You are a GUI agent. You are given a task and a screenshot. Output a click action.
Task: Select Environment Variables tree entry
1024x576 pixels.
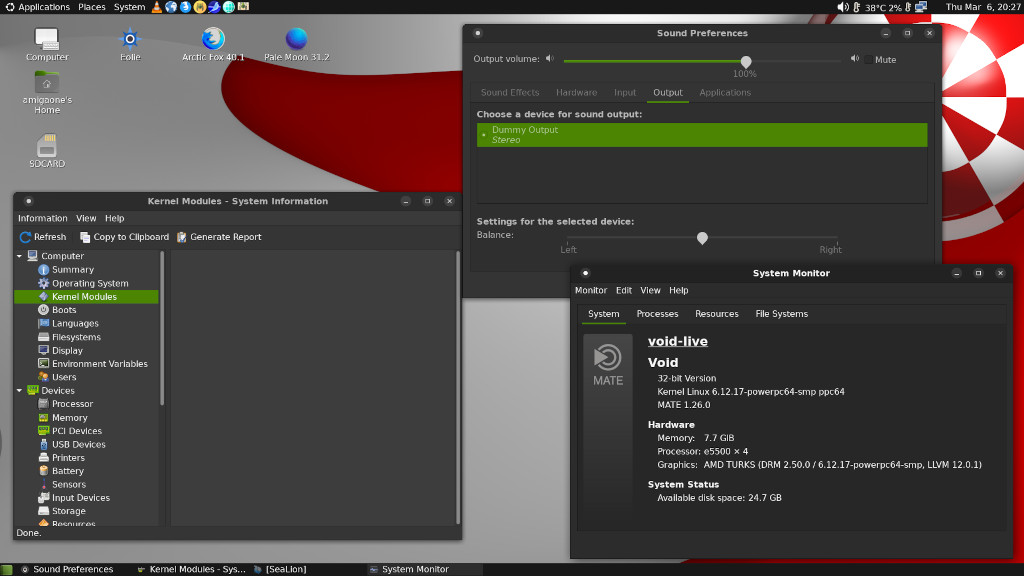99,364
